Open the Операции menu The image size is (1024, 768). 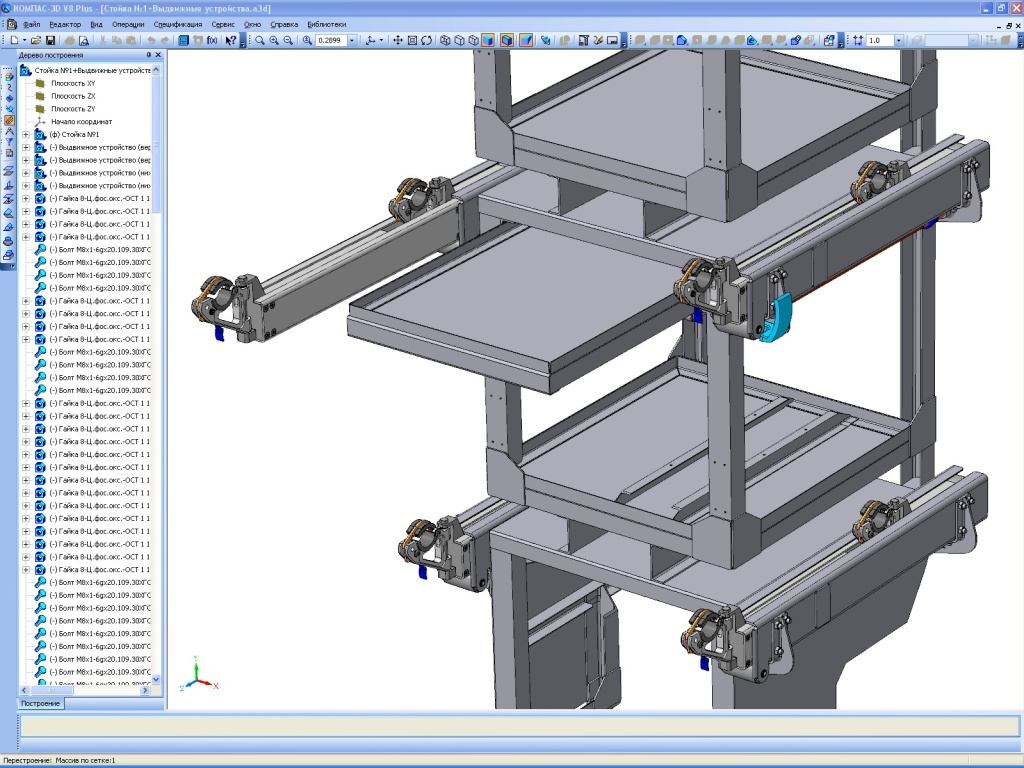[128, 23]
